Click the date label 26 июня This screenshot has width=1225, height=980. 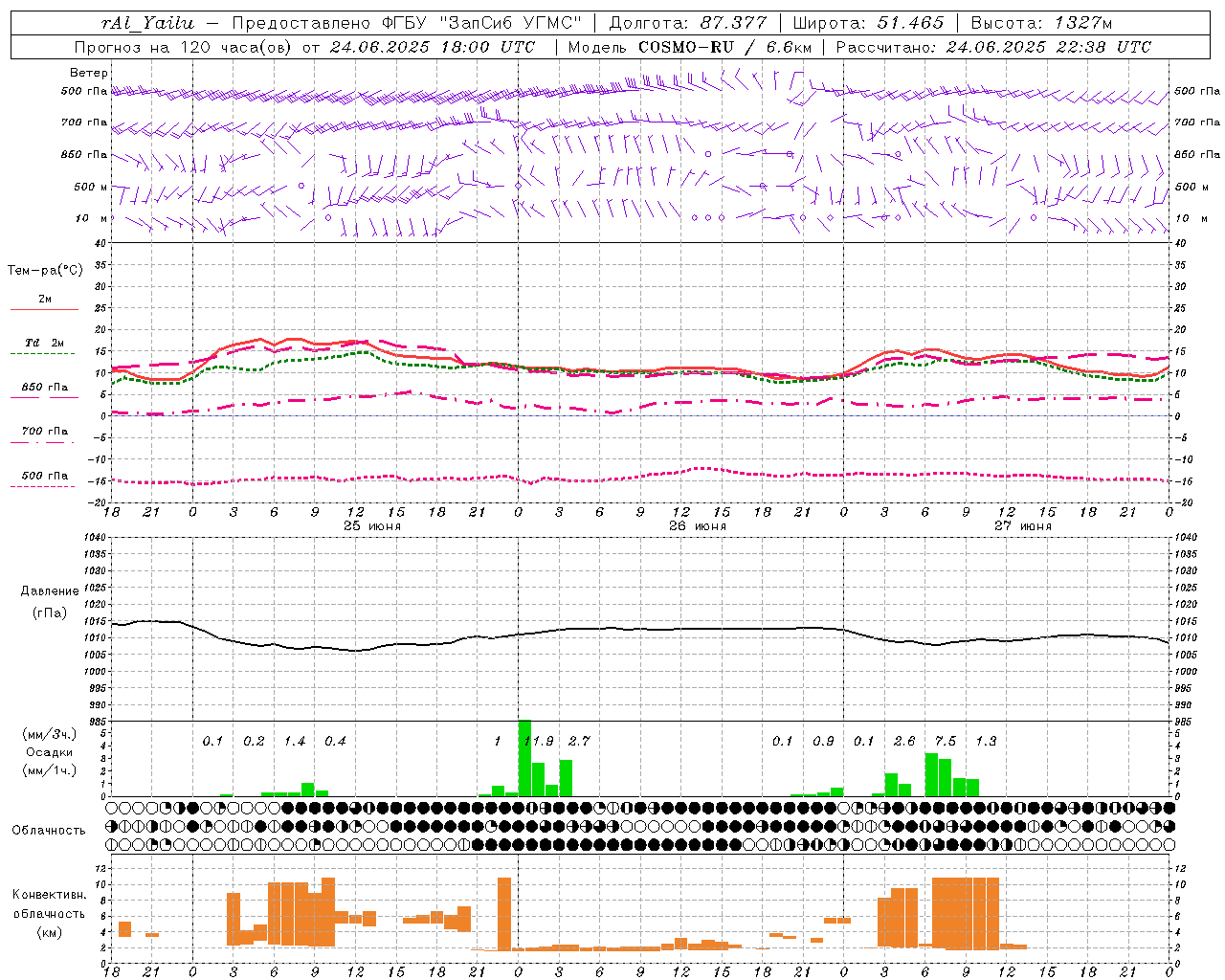(x=698, y=526)
